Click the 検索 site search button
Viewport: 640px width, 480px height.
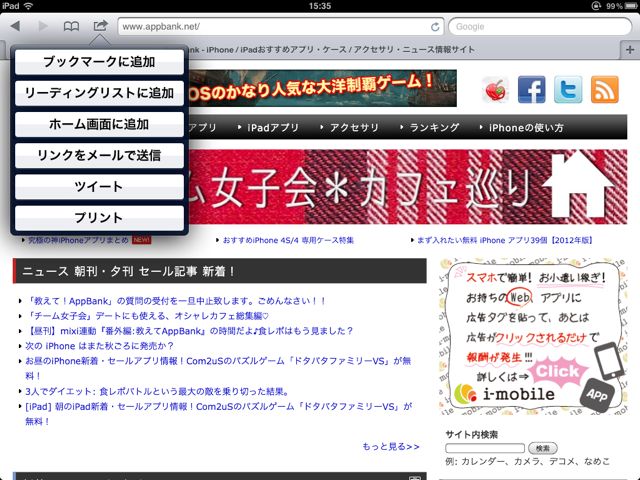pos(542,448)
